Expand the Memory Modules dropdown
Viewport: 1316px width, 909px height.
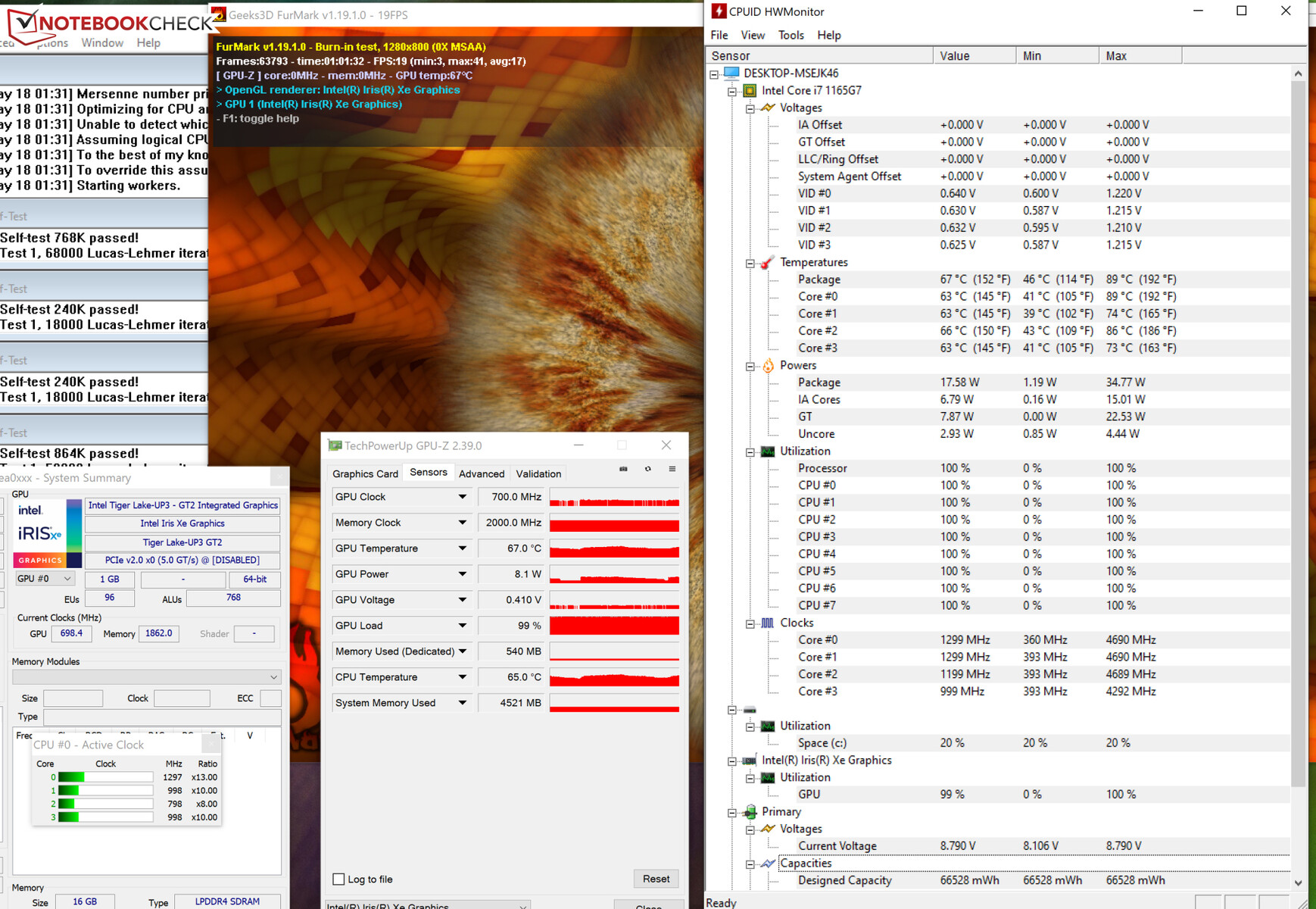(x=273, y=677)
